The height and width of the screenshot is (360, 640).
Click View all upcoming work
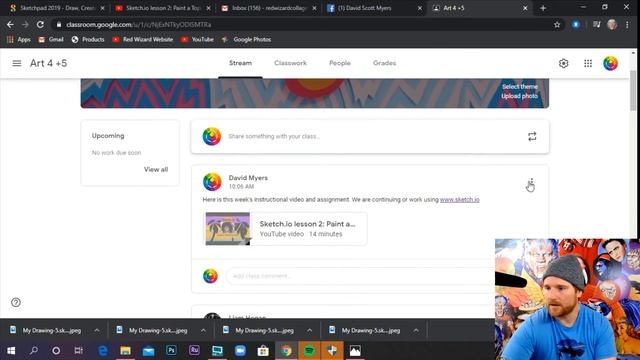[156, 169]
